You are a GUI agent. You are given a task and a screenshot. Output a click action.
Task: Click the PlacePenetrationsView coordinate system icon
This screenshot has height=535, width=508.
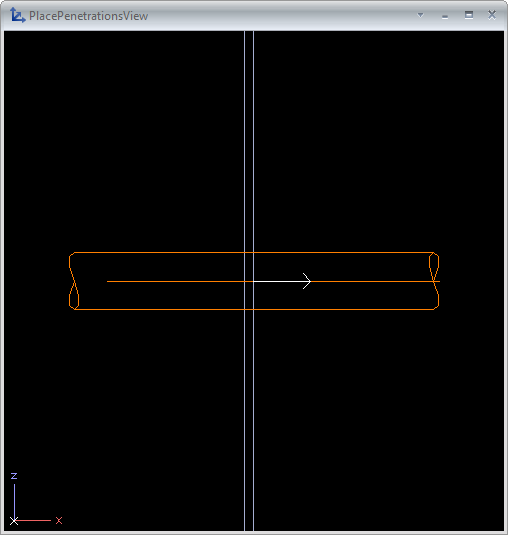tap(17, 15)
